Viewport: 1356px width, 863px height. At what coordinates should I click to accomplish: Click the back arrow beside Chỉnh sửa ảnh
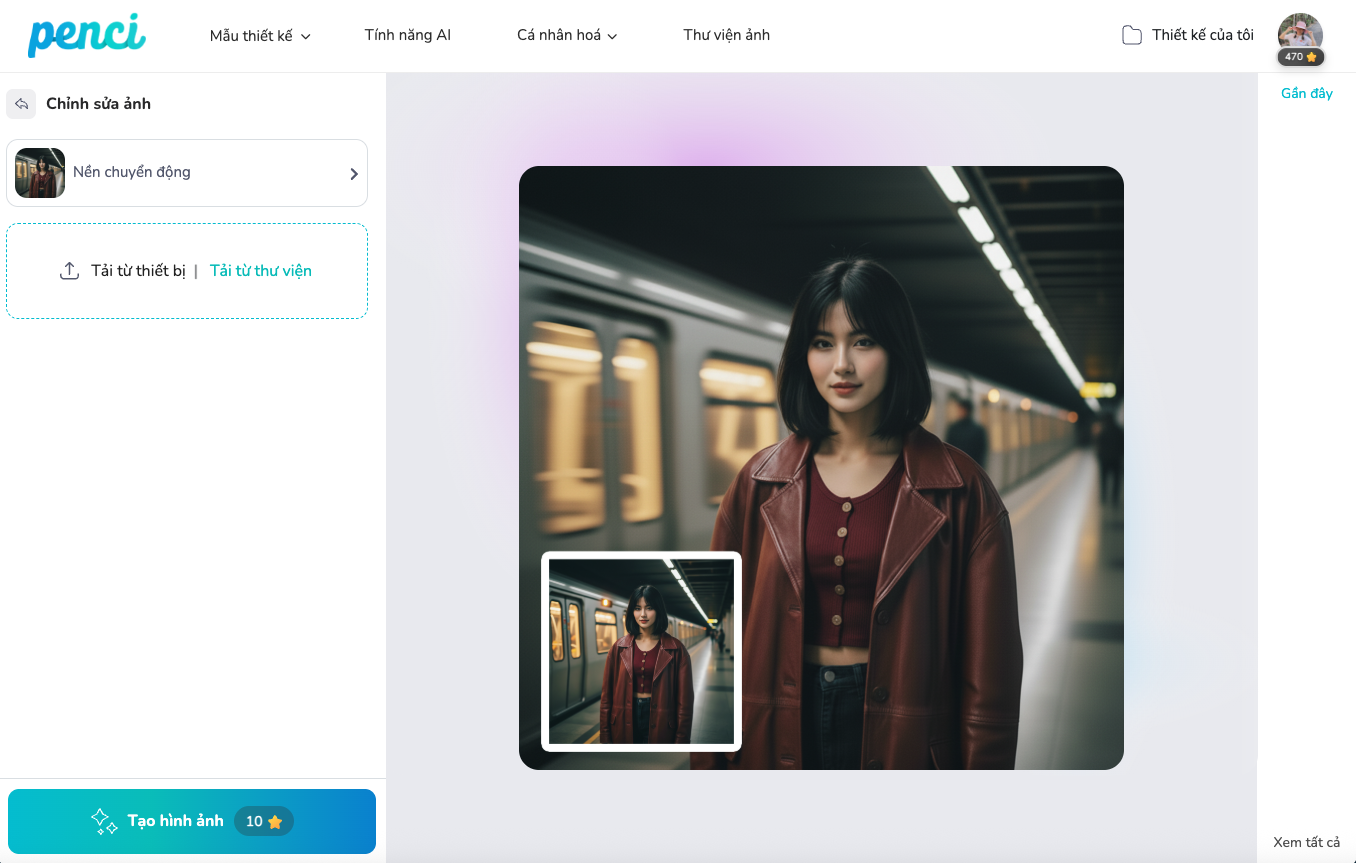21,104
